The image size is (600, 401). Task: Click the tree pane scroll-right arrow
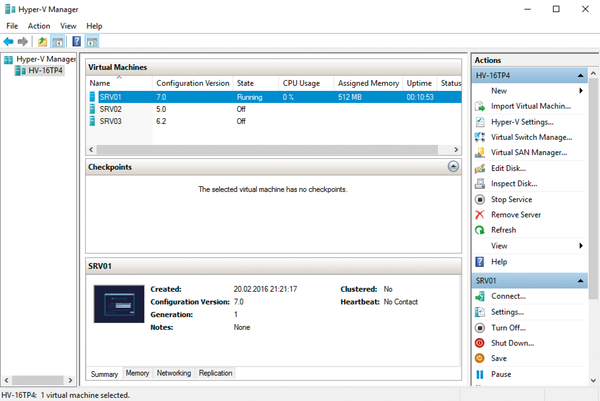tap(70, 380)
